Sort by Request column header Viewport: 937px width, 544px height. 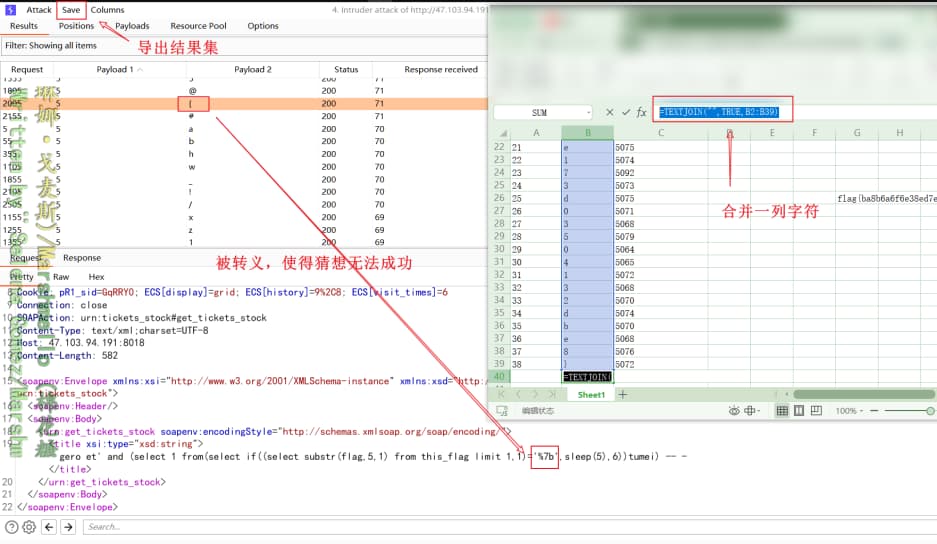(27, 69)
